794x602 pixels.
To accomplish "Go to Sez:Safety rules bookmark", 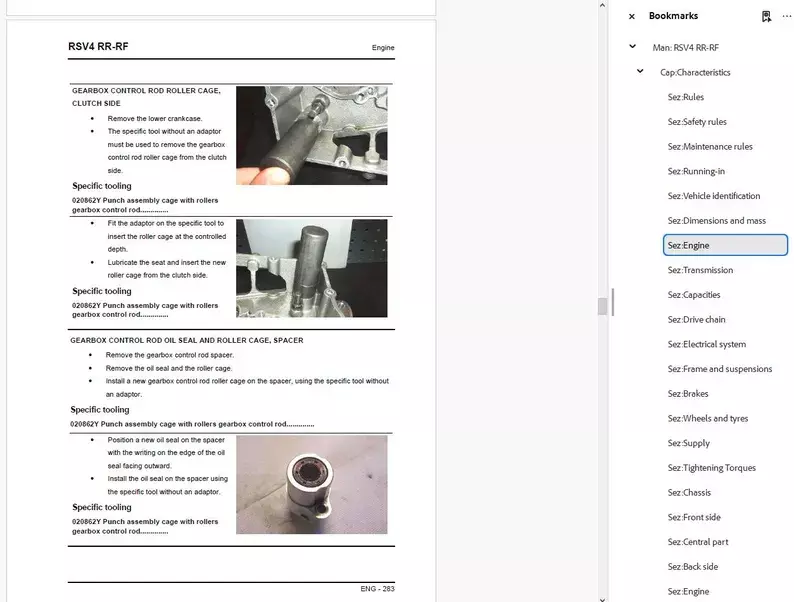I will [697, 122].
